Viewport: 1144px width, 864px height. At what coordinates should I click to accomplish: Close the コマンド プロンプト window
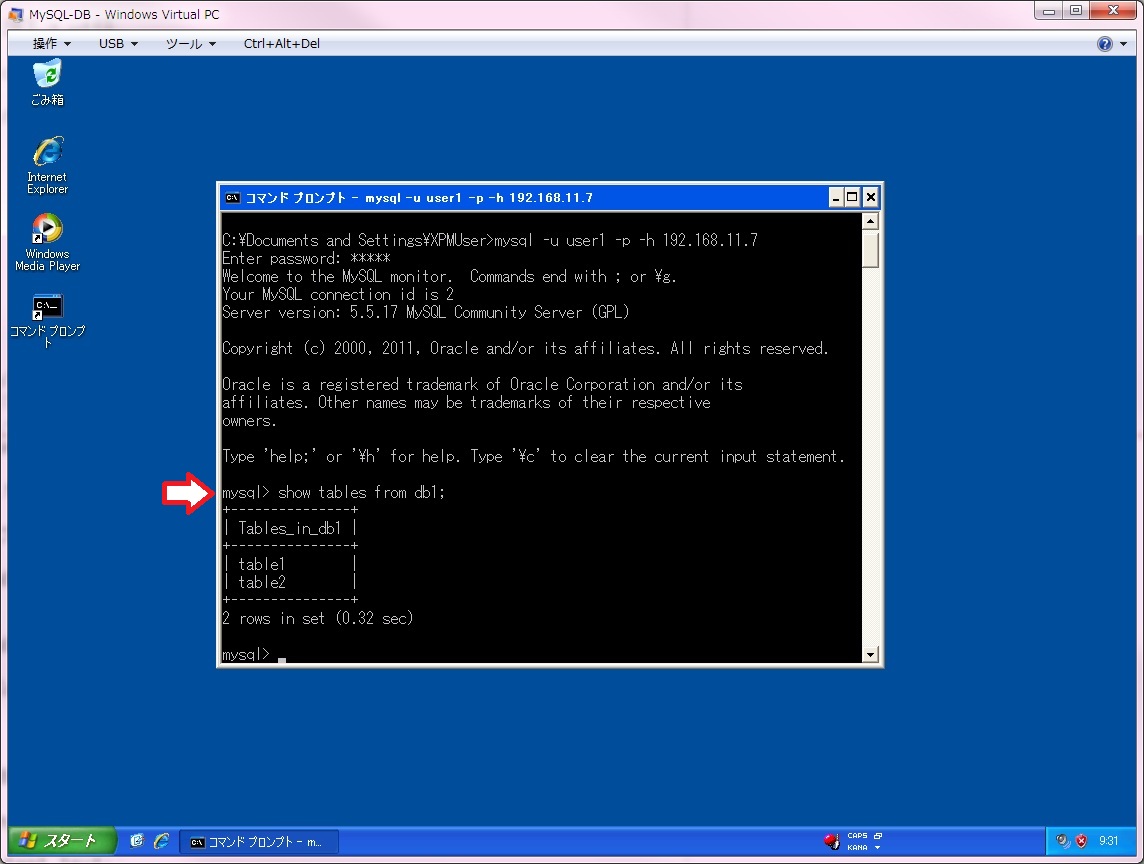coord(870,197)
